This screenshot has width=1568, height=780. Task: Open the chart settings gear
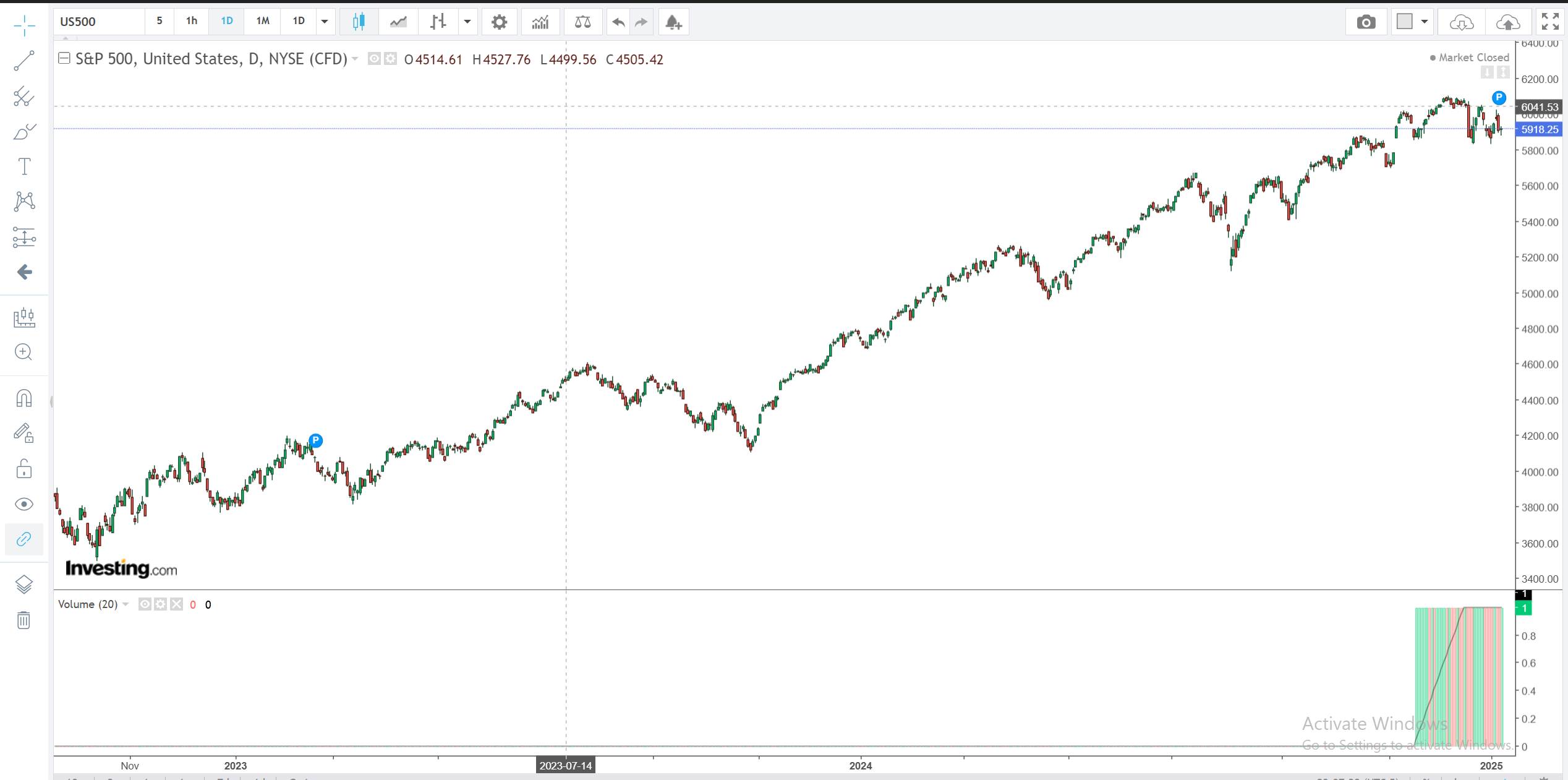tap(499, 22)
